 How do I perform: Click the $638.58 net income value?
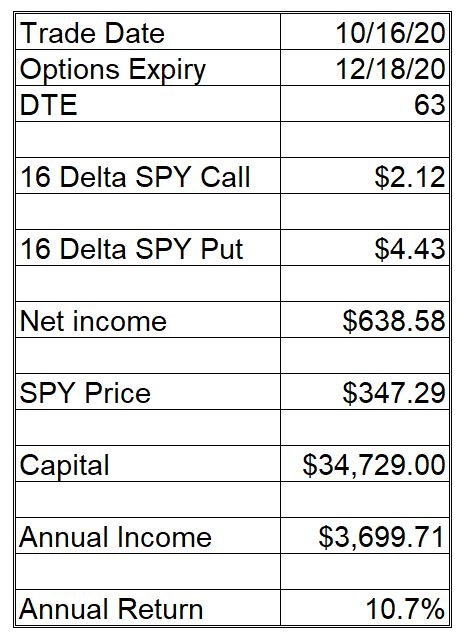click(365, 320)
